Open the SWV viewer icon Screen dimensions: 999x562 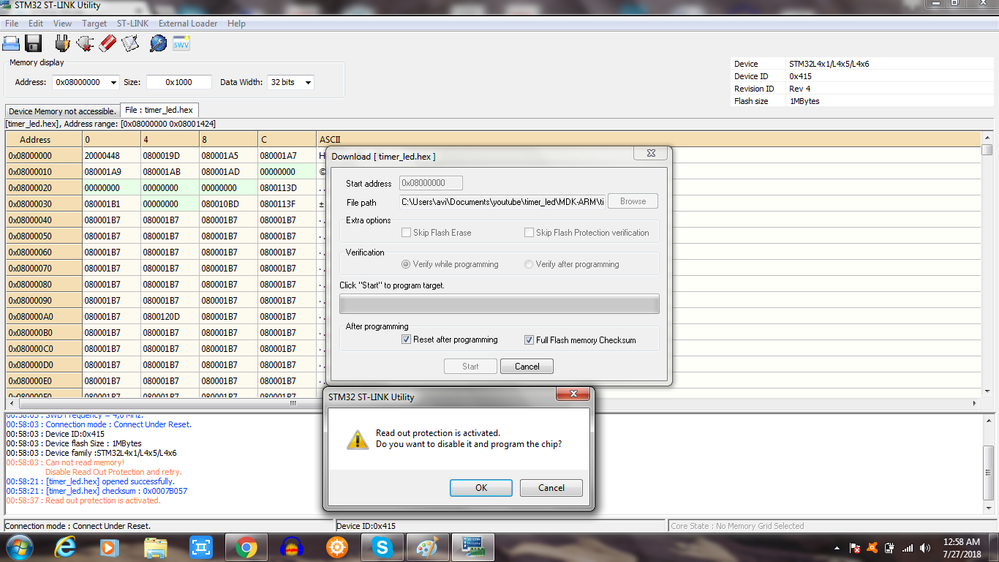pos(182,43)
